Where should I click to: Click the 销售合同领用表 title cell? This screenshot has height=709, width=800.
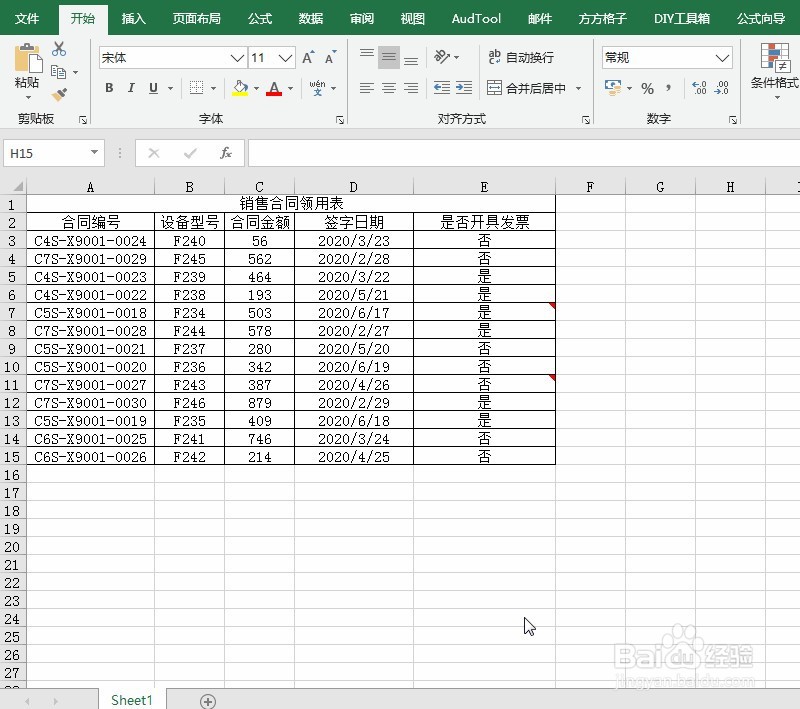pos(291,204)
